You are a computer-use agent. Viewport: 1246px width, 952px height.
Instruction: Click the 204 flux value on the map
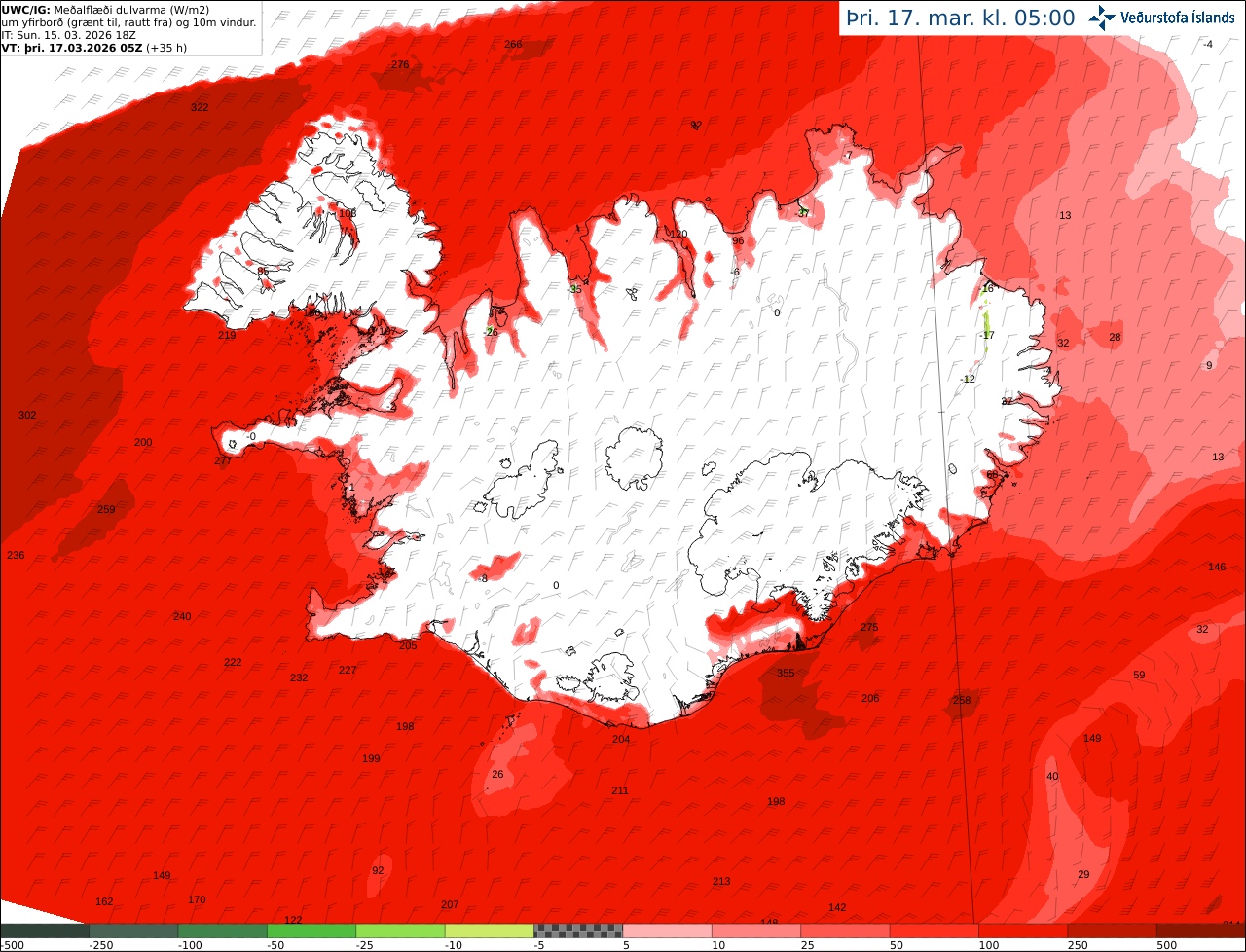click(x=621, y=739)
